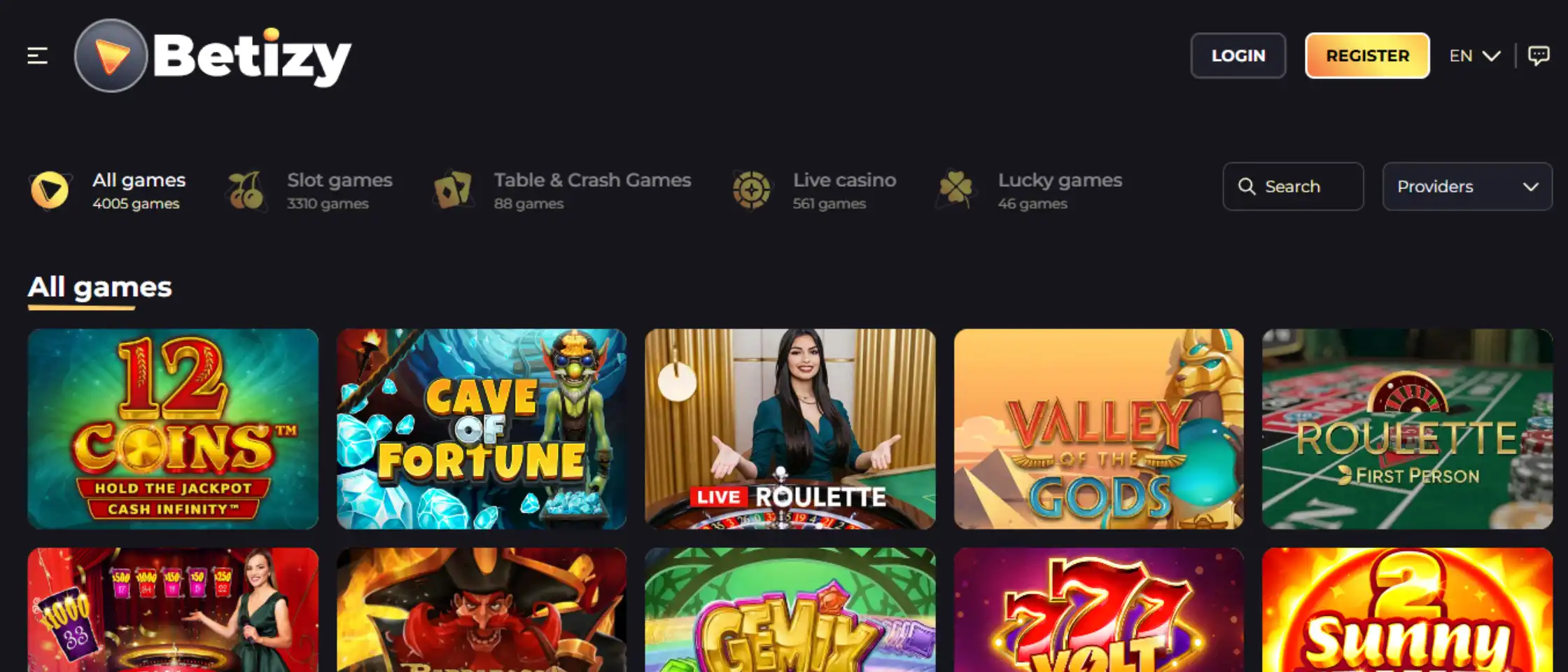Open the 12 Coins game thumbnail
1568x672 pixels.
pyautogui.click(x=173, y=429)
